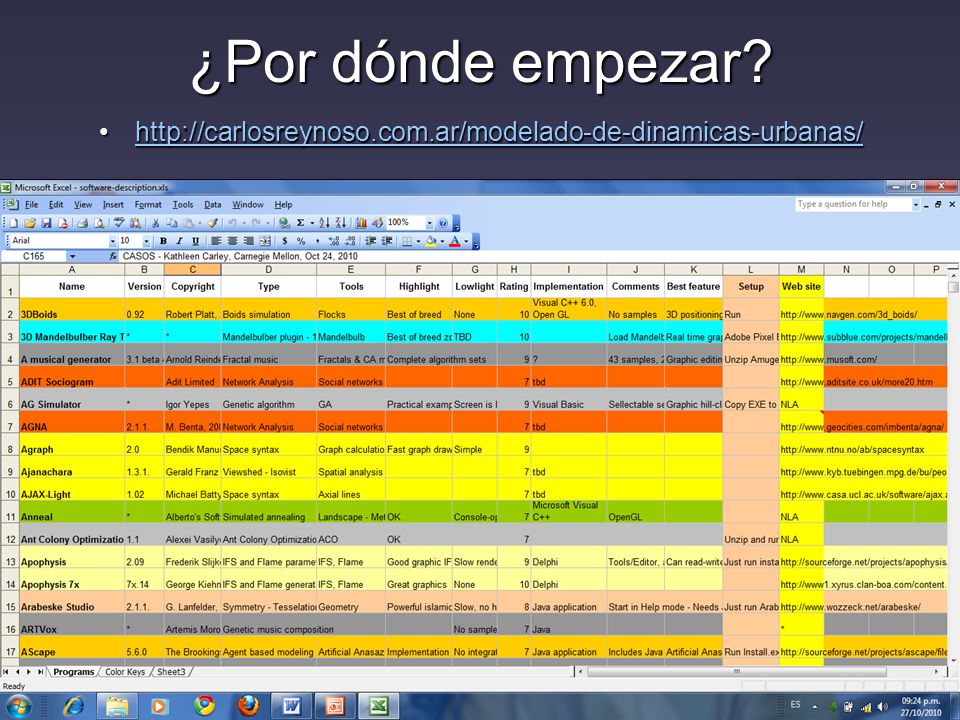Open the Data menu
Viewport: 960px width, 720px height.
(x=212, y=204)
